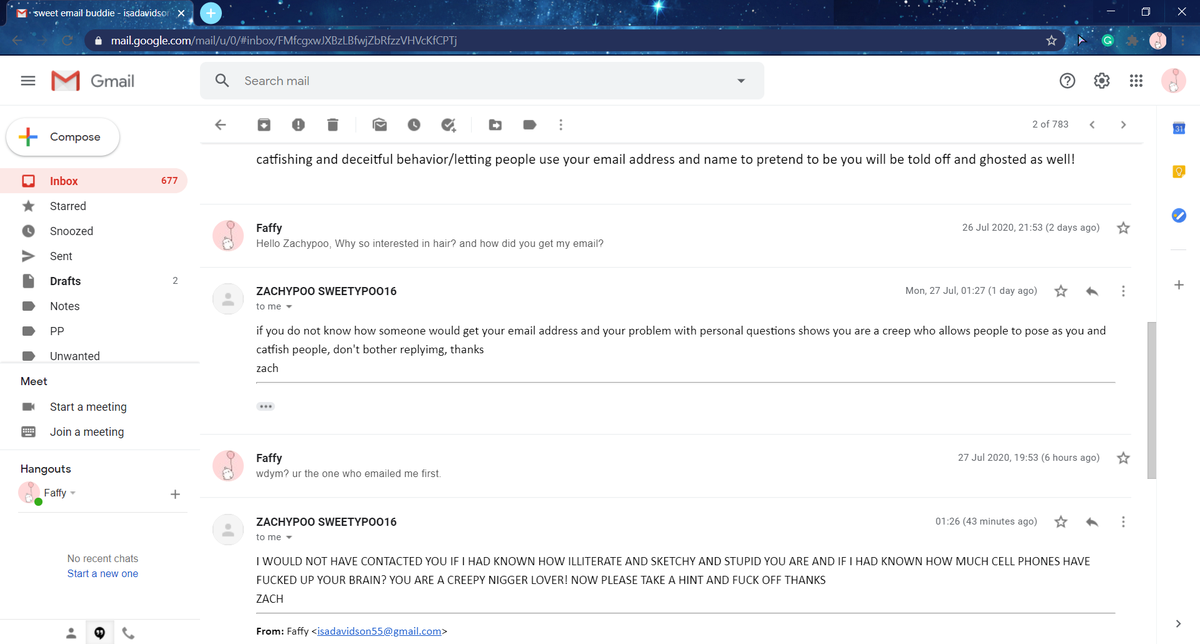
Task: Open the isadavidson55@gmail.com email link
Action: click(x=380, y=632)
